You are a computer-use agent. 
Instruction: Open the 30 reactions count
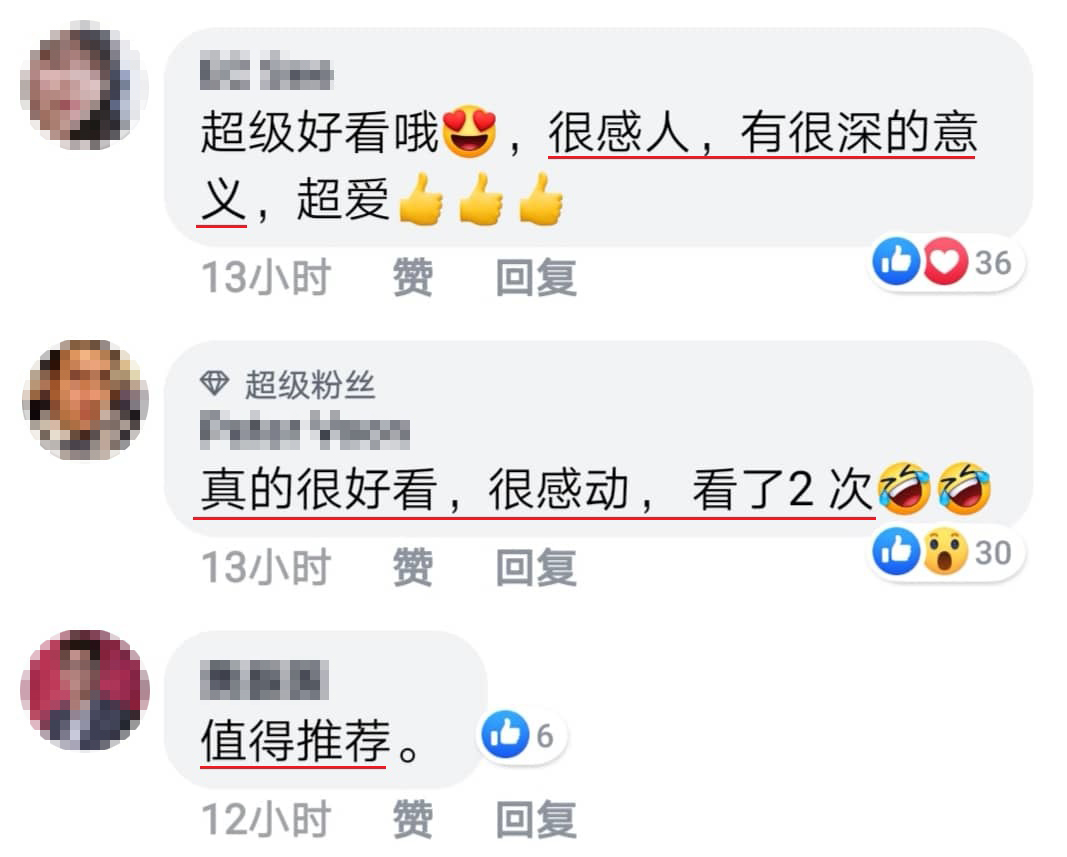click(993, 553)
